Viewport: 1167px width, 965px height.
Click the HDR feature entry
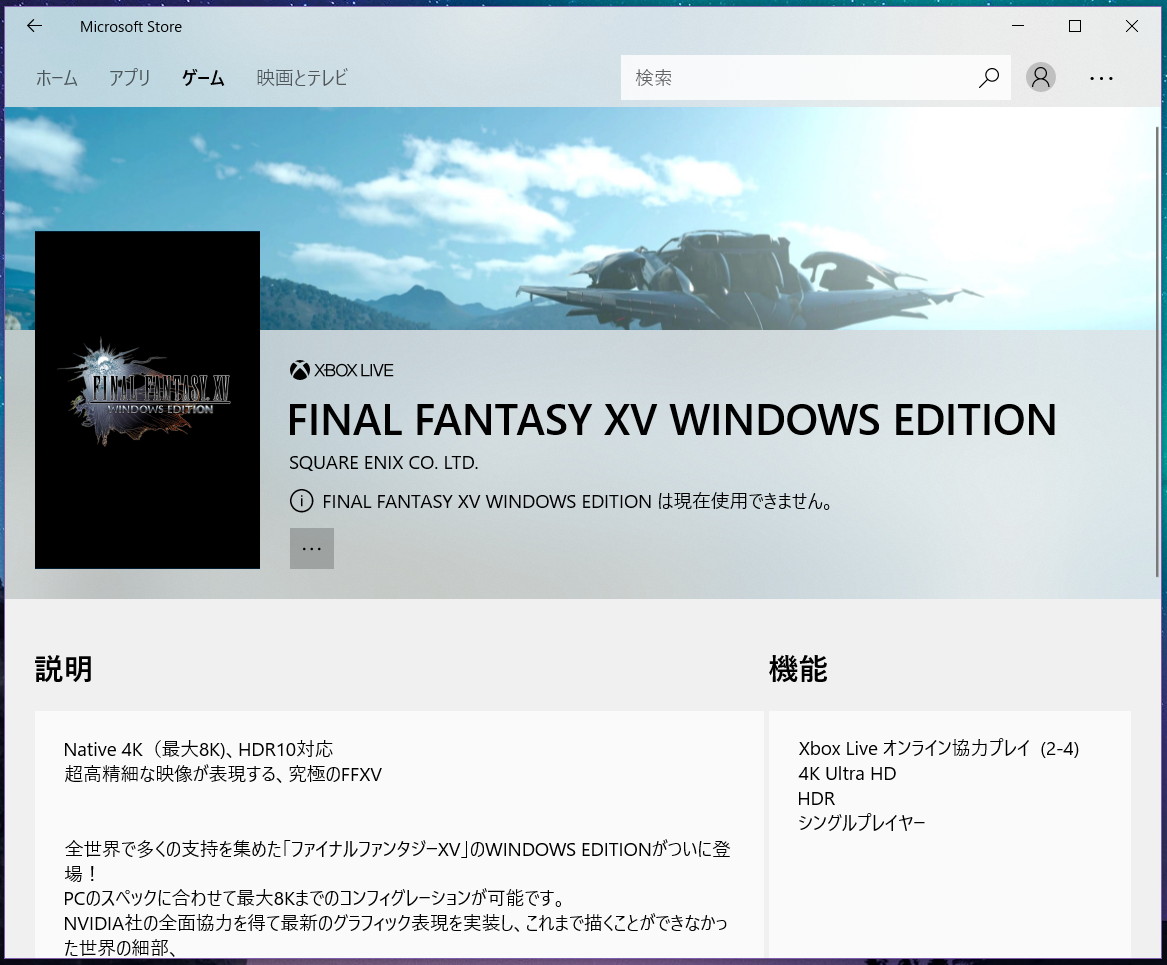[816, 798]
